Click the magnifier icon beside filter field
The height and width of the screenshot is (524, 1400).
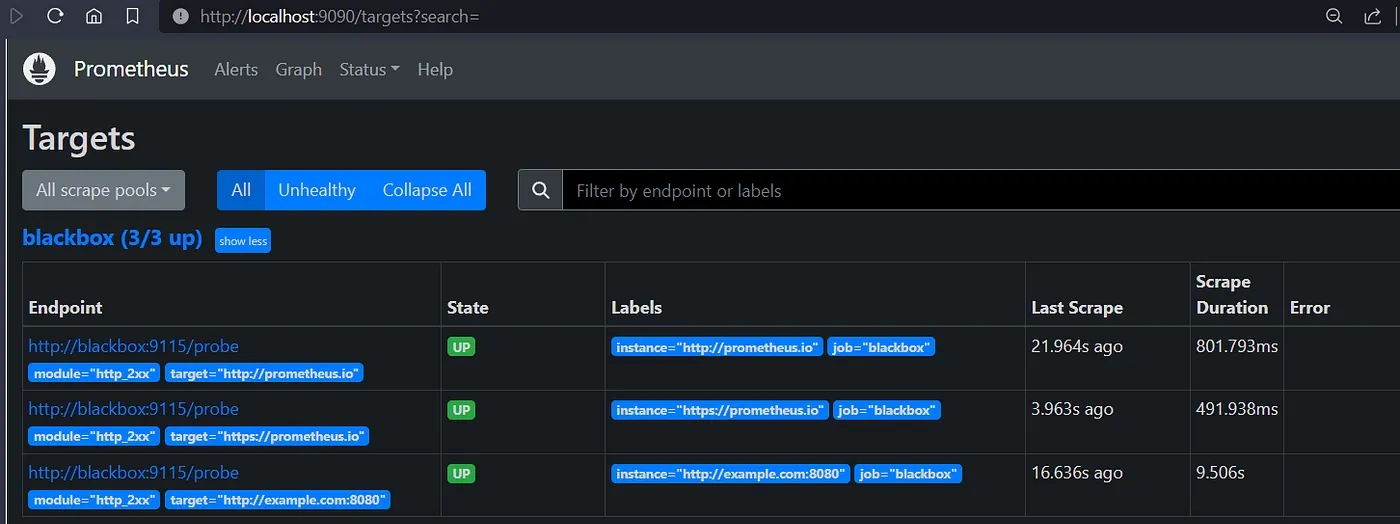(x=541, y=190)
